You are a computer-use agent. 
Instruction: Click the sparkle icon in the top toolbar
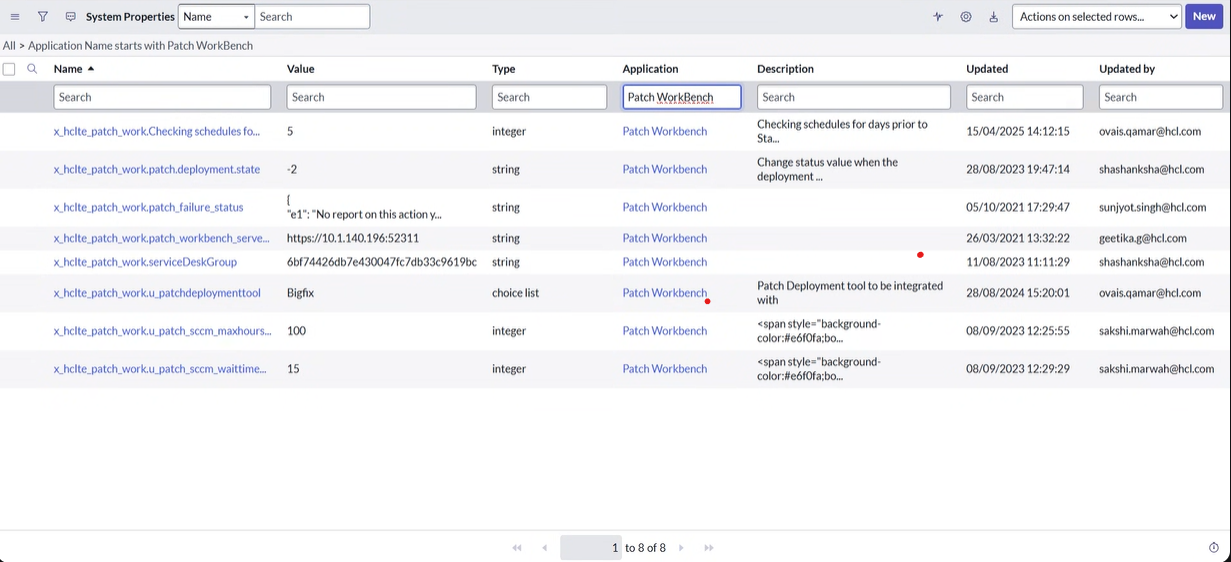(x=938, y=17)
